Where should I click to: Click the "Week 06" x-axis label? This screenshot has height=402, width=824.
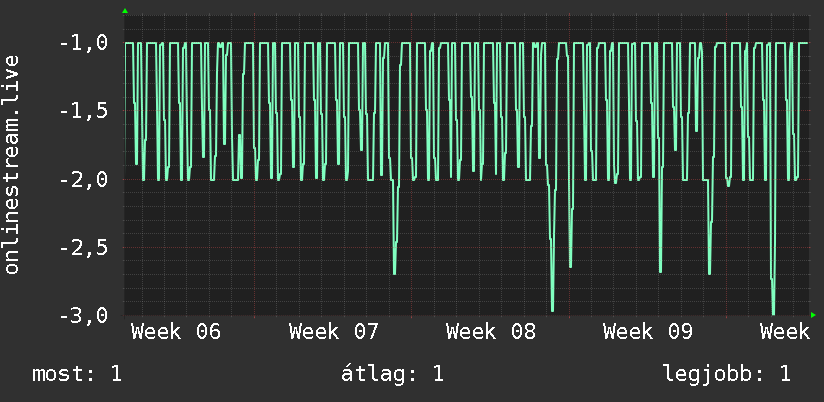pos(176,332)
